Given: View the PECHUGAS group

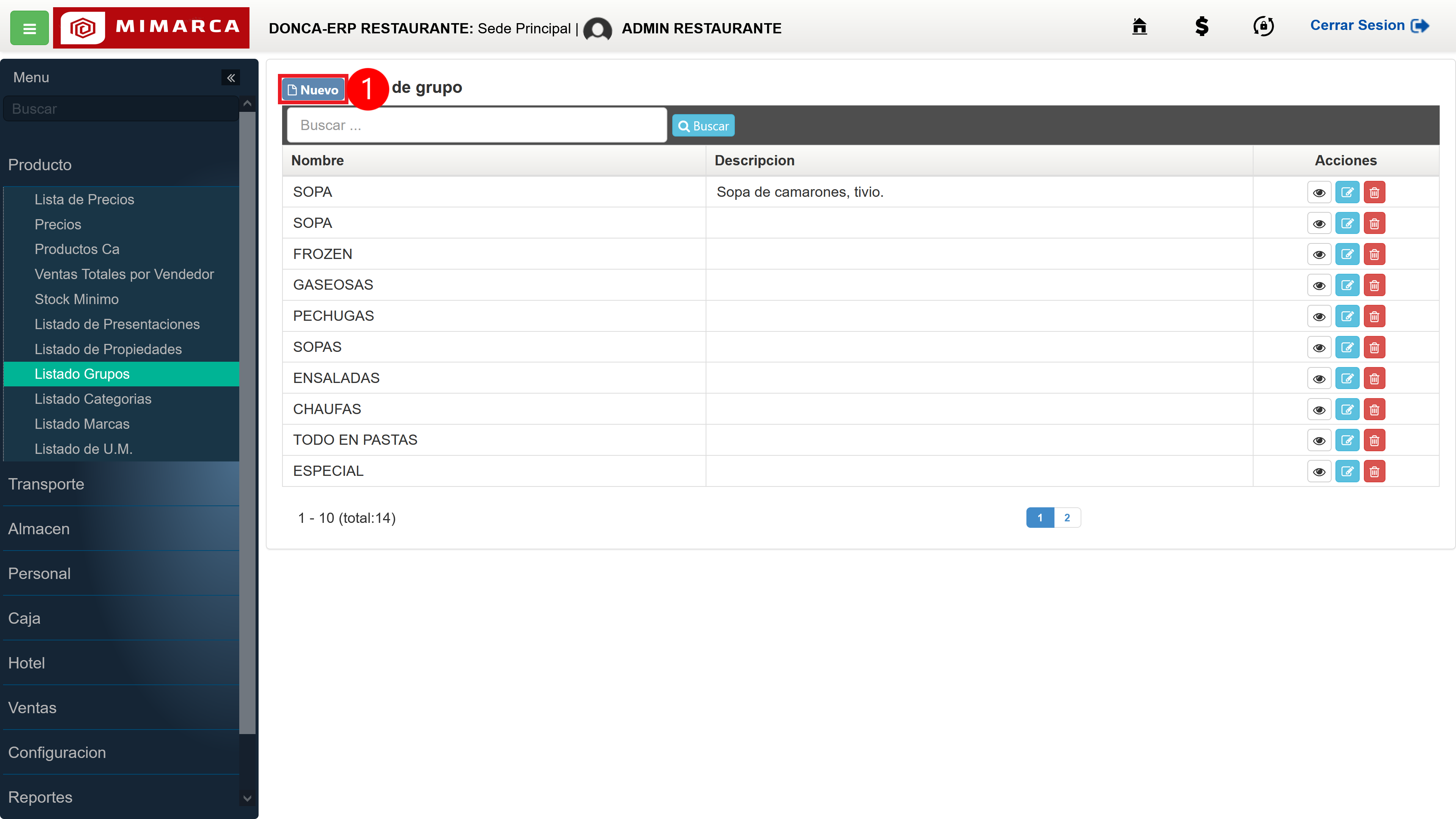Looking at the screenshot, I should tap(1319, 317).
